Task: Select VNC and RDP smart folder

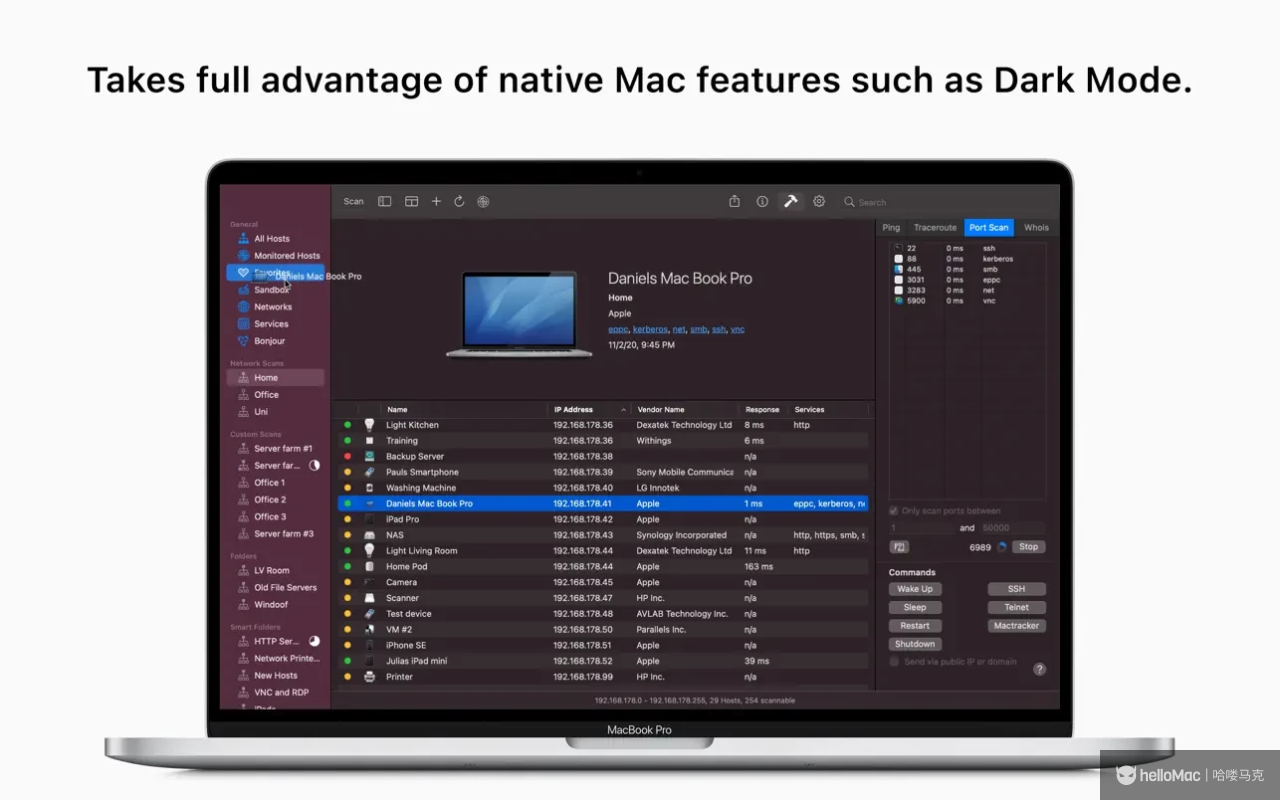Action: pyautogui.click(x=275, y=693)
